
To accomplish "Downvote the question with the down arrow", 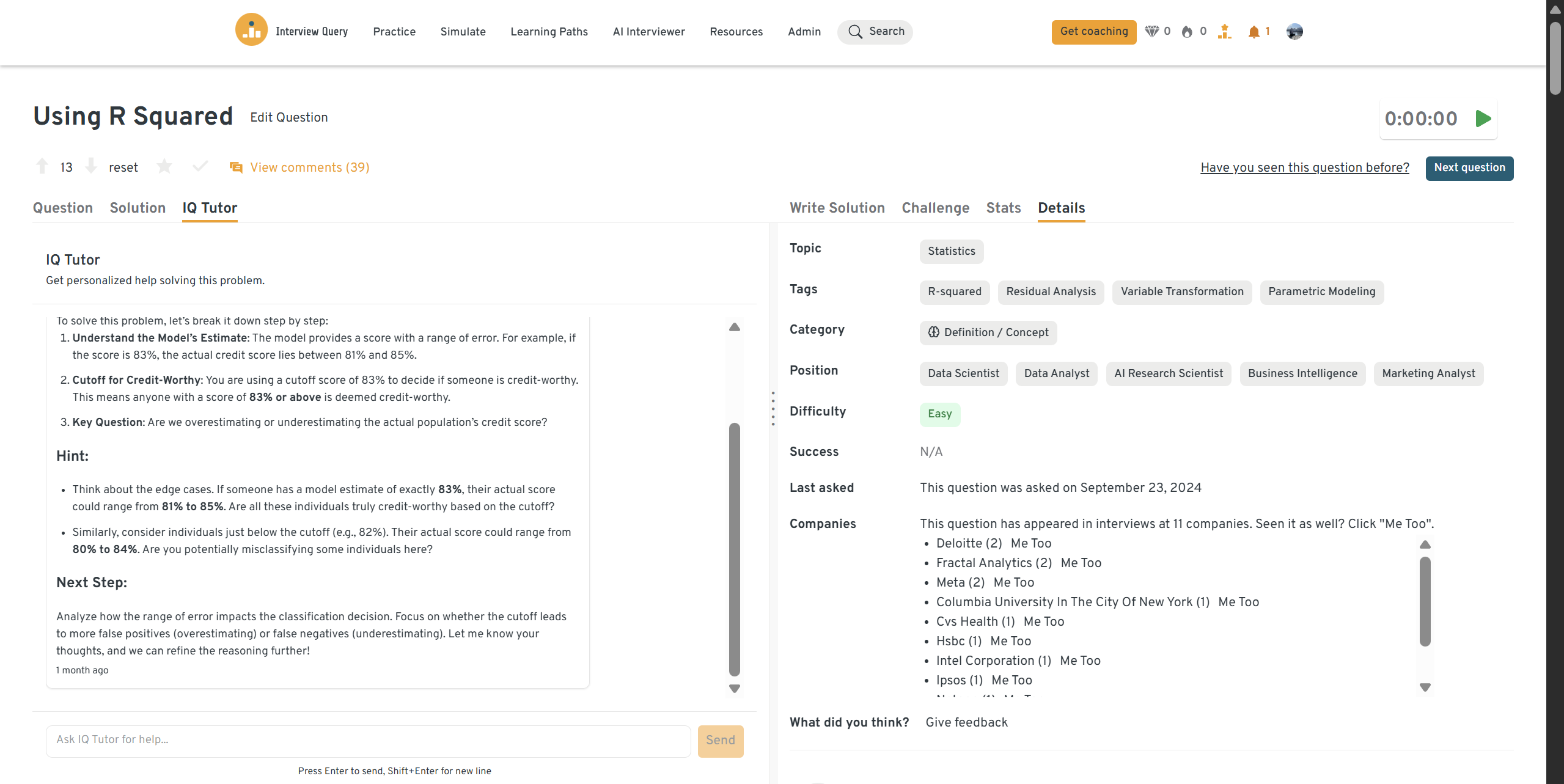I will [x=91, y=166].
